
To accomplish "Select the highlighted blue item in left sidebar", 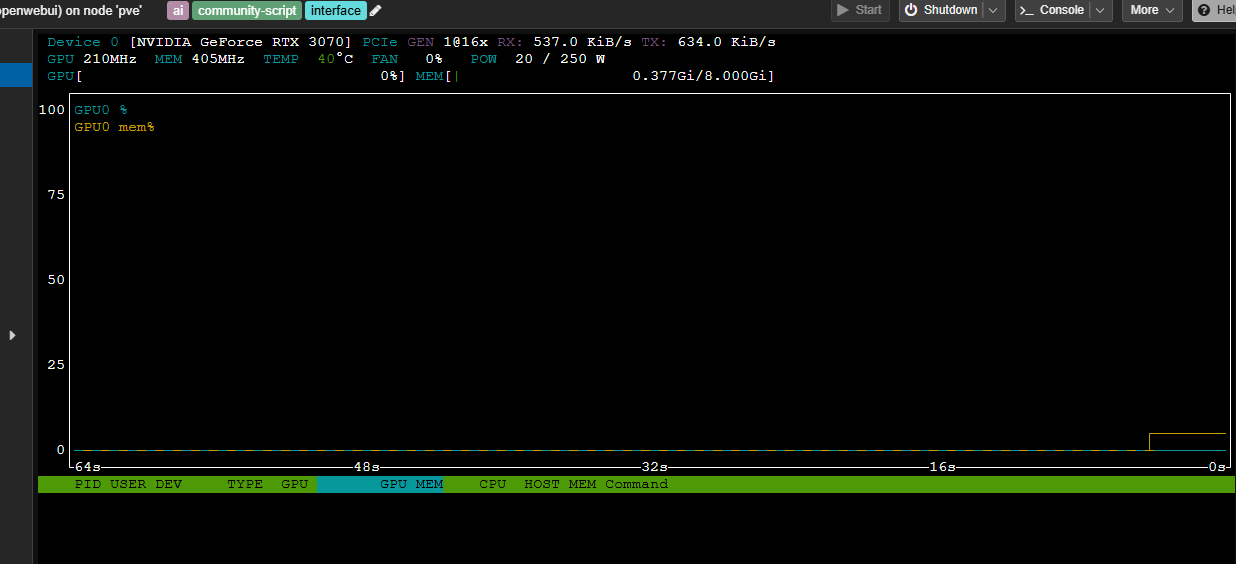I will pyautogui.click(x=16, y=75).
